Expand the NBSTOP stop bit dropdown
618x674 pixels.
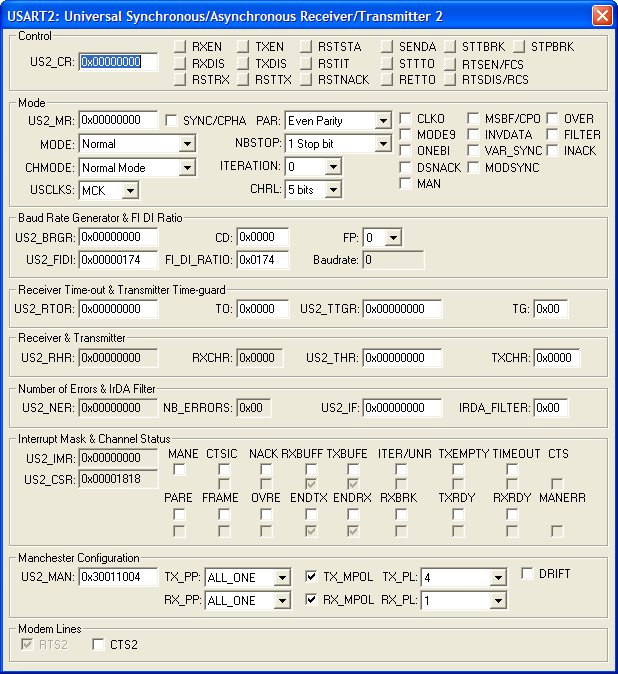382,144
